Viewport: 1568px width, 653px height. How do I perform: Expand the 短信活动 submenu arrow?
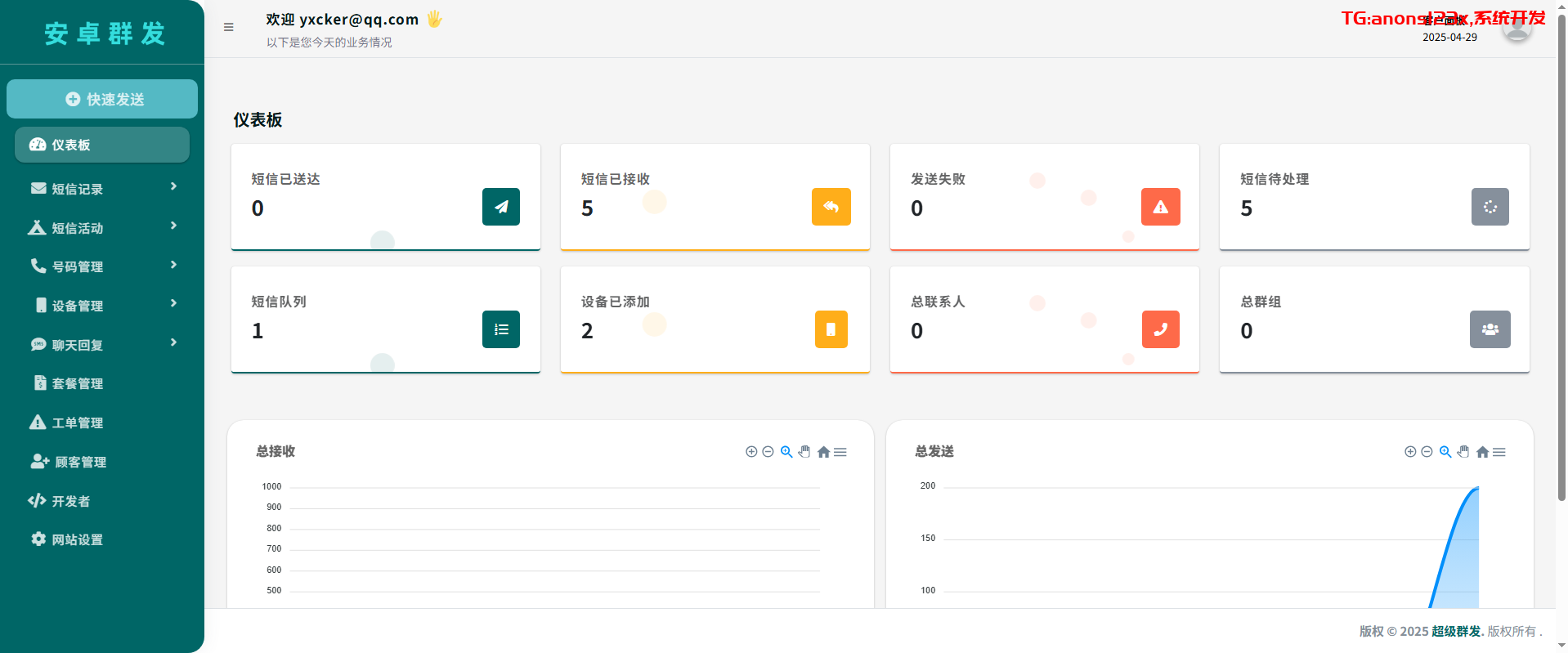point(173,226)
